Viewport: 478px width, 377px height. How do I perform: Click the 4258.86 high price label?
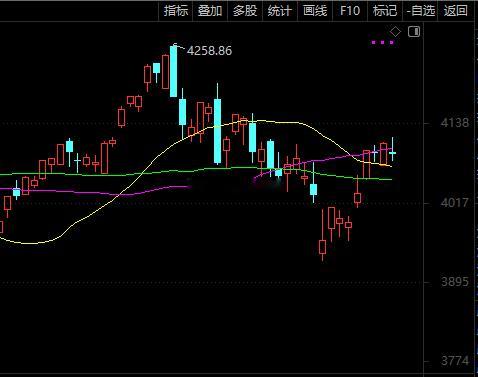[209, 51]
